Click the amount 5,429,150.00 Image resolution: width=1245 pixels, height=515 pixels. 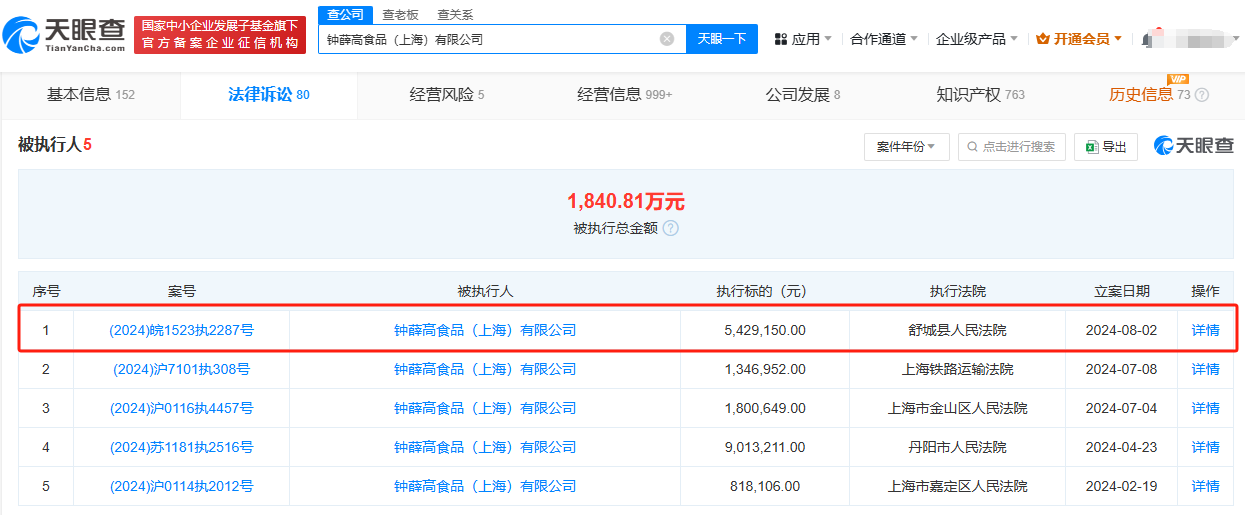pos(765,330)
